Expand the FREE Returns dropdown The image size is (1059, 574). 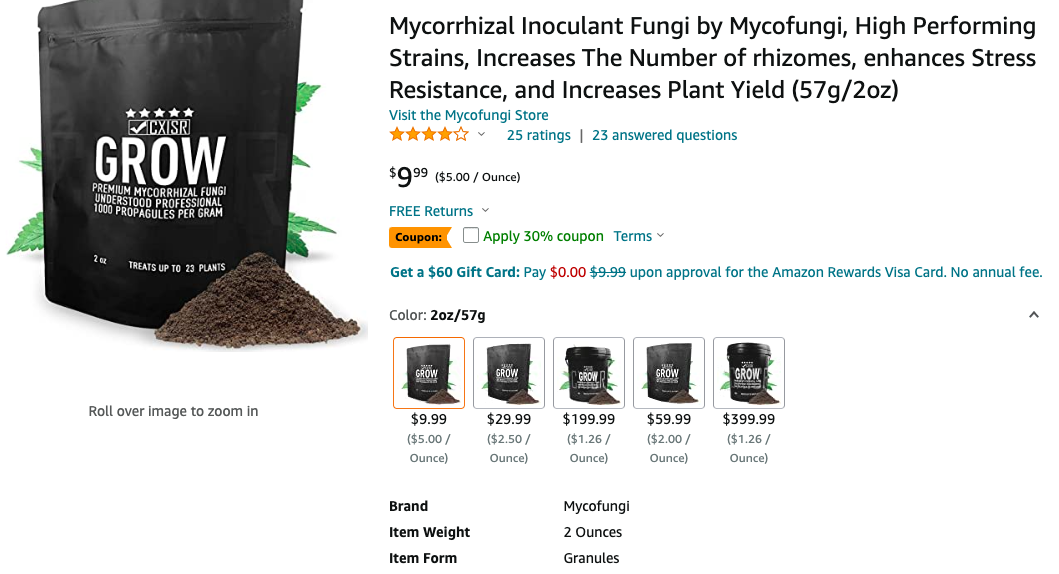[486, 211]
